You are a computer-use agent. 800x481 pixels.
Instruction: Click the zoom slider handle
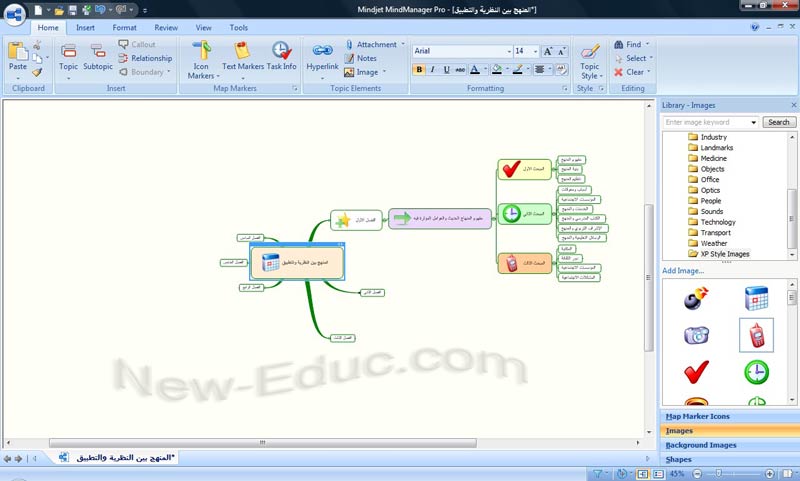coord(718,474)
